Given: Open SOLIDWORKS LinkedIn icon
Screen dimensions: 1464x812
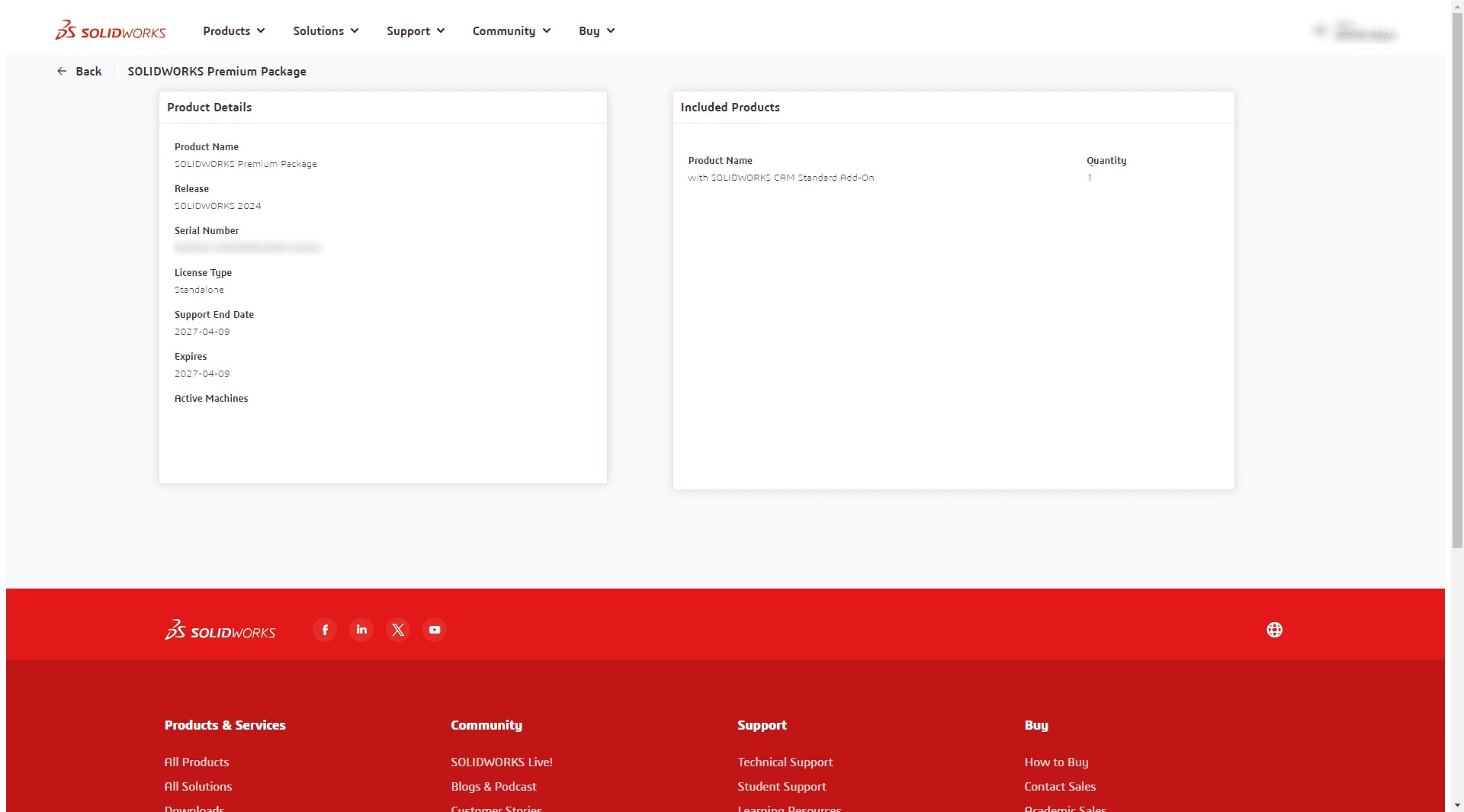Looking at the screenshot, I should tap(361, 630).
